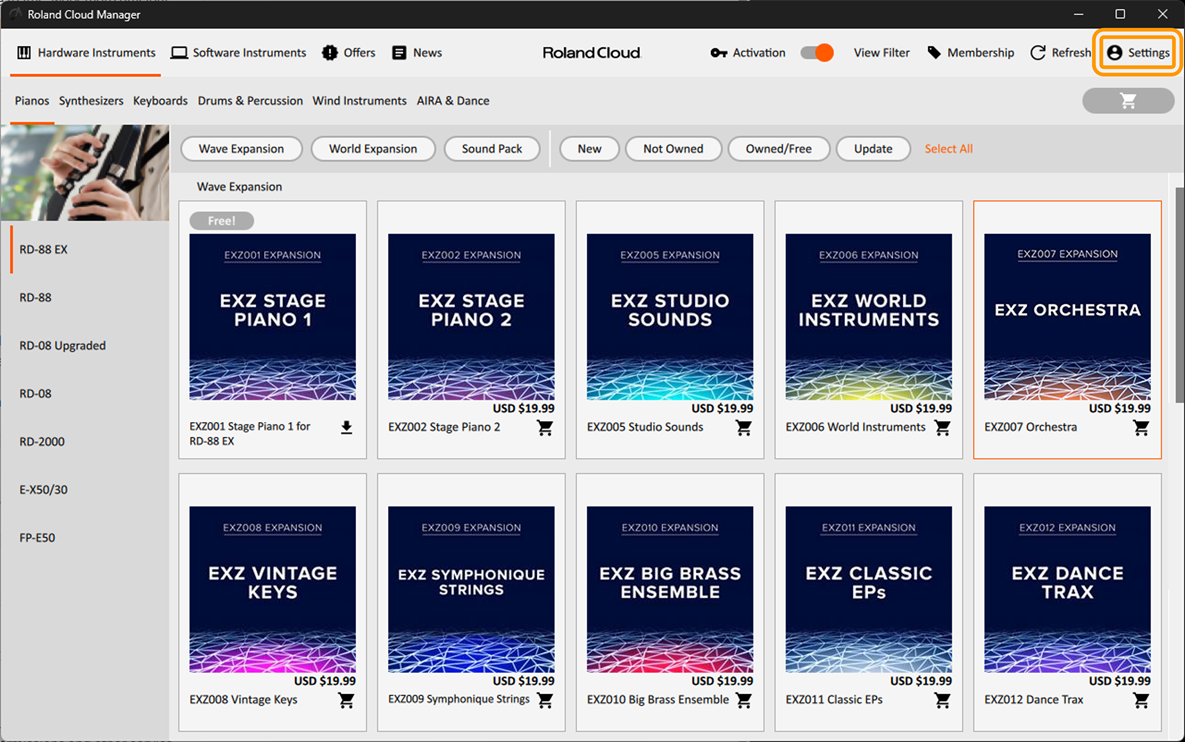
Task: Open Settings with the account icon
Action: 1139,53
